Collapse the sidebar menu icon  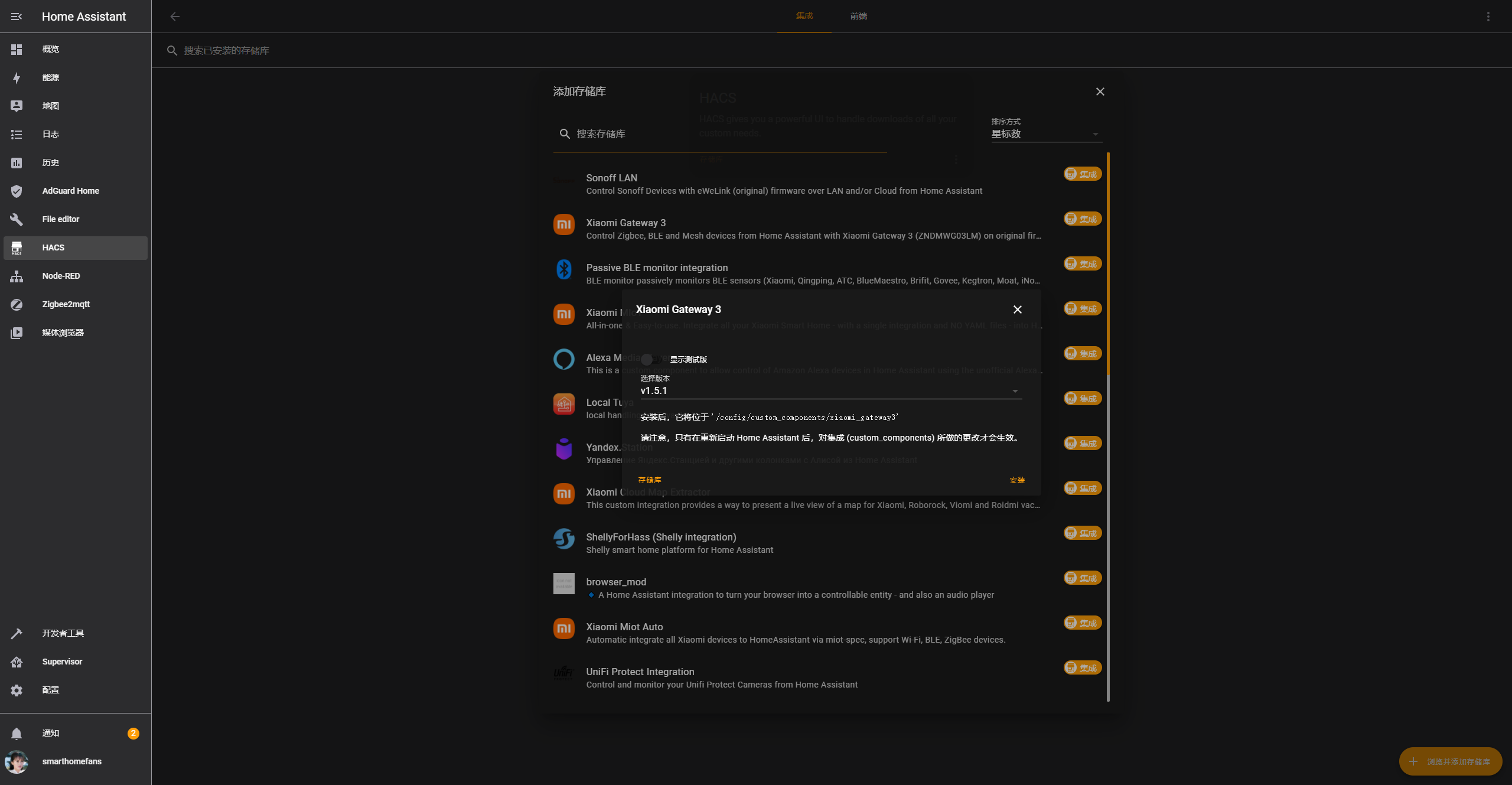point(17,17)
